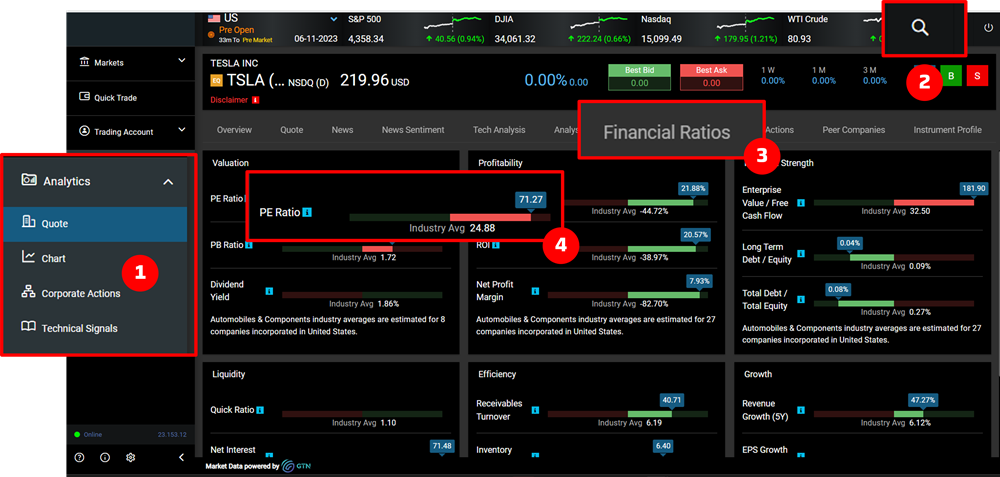
Task: Switch to the News tab
Action: coord(342,129)
